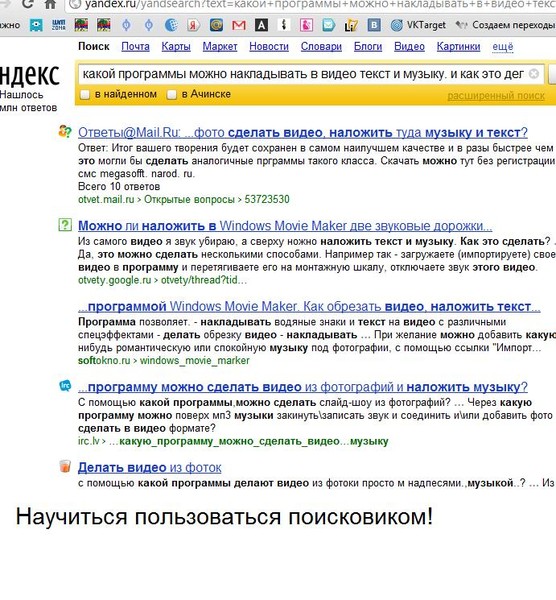Click the browser home icon
556x600 pixels.
[x=50, y=4]
